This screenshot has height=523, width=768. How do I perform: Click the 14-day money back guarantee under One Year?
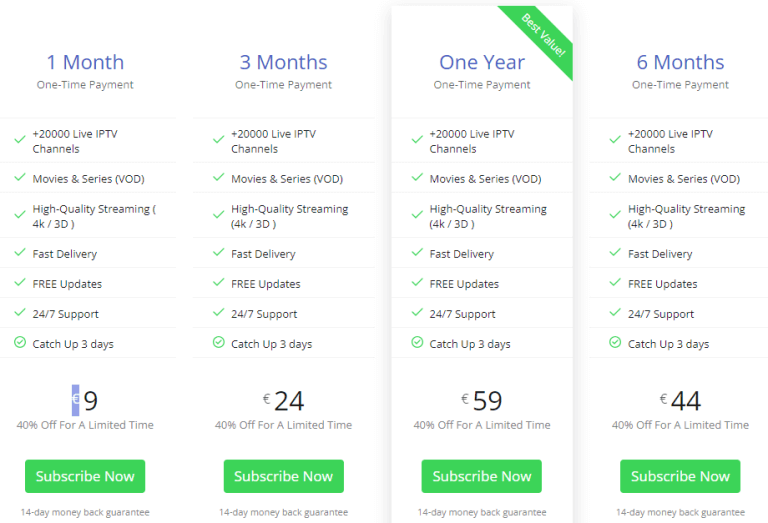482,512
